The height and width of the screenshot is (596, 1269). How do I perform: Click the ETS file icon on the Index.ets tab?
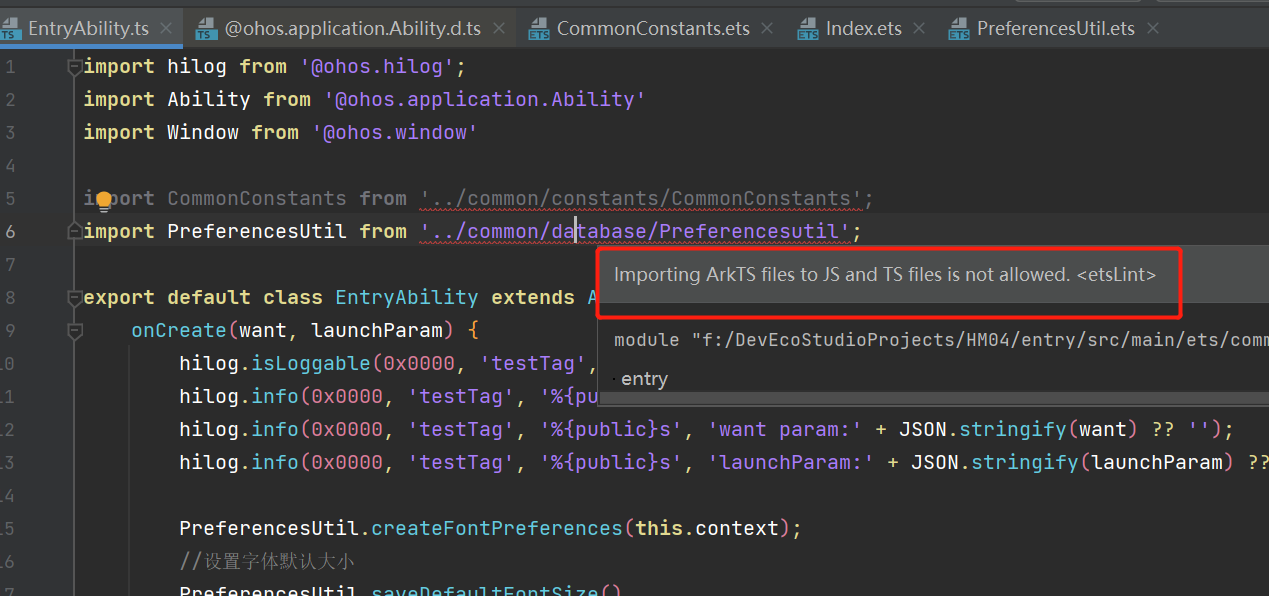(x=808, y=29)
